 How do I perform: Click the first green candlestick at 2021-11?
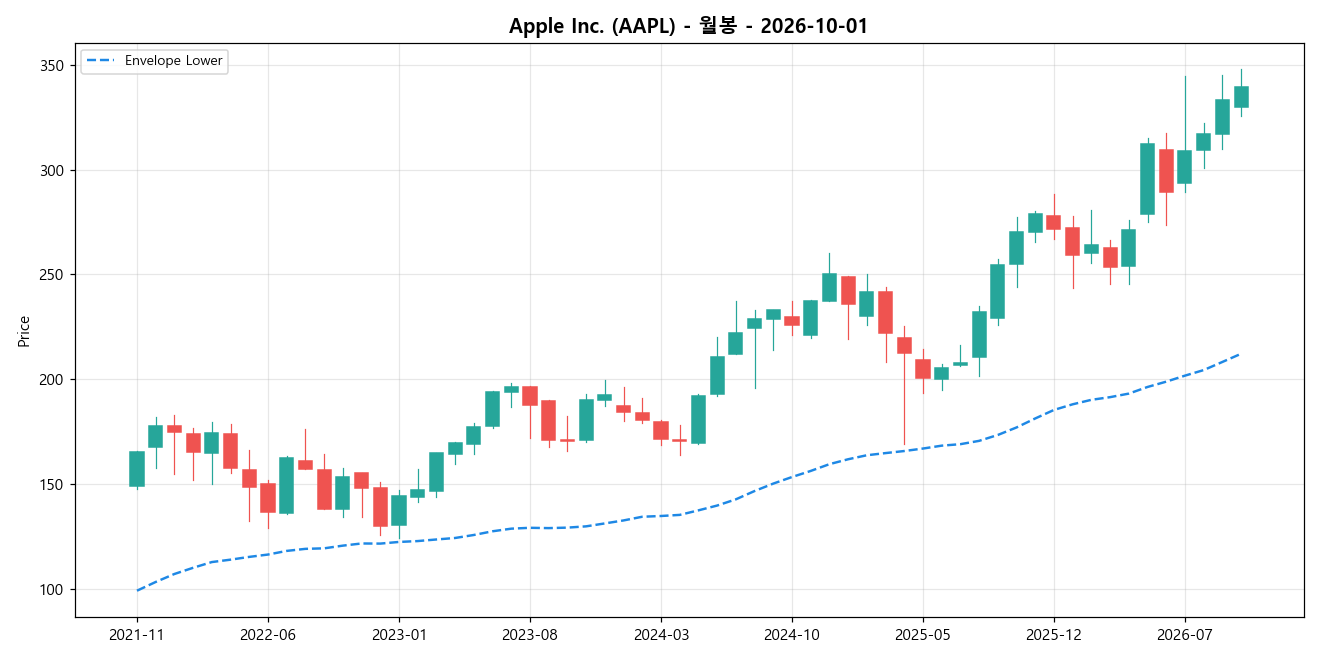pos(137,469)
